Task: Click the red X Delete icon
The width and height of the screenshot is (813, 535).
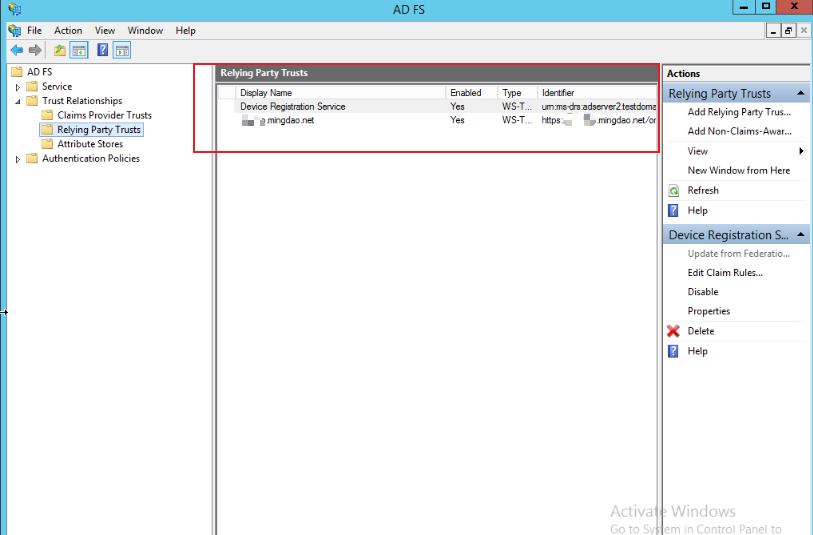Action: [673, 331]
